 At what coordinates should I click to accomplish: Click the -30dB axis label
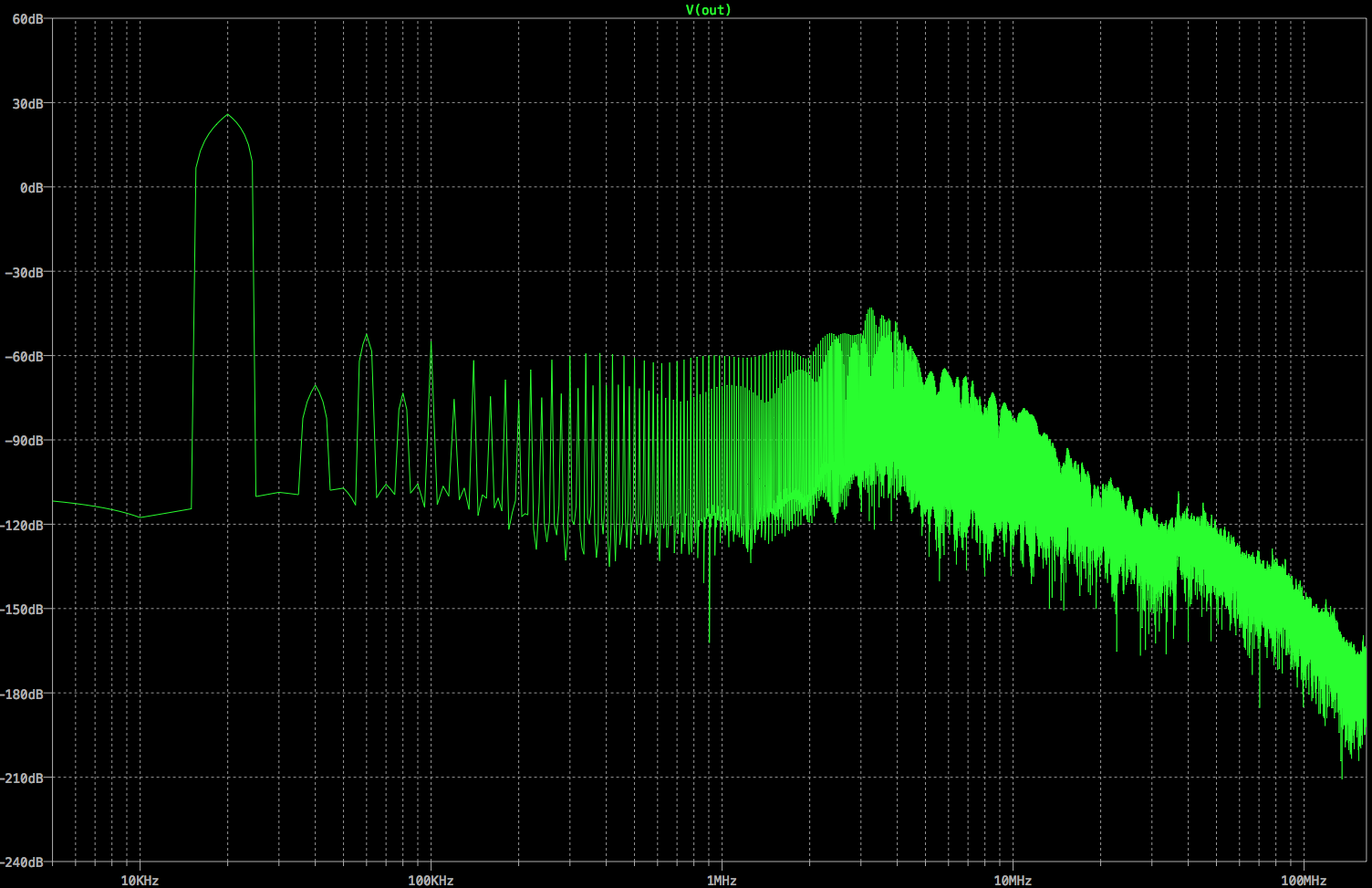pyautogui.click(x=24, y=273)
